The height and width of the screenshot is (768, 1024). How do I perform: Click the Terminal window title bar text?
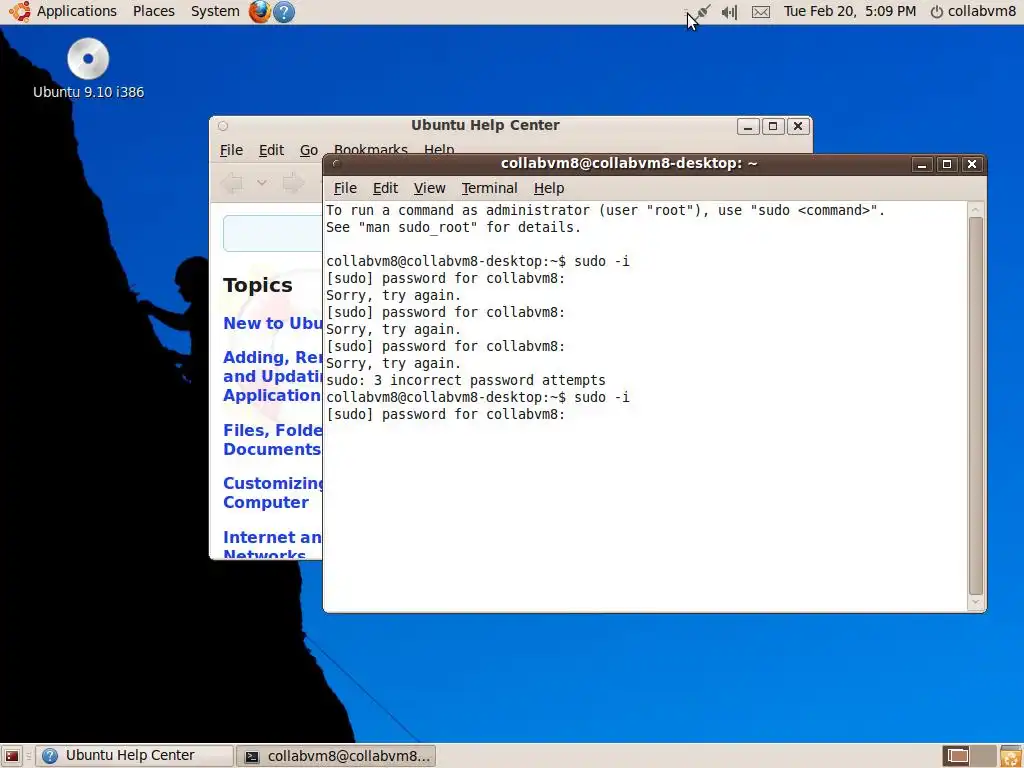pyautogui.click(x=629, y=163)
